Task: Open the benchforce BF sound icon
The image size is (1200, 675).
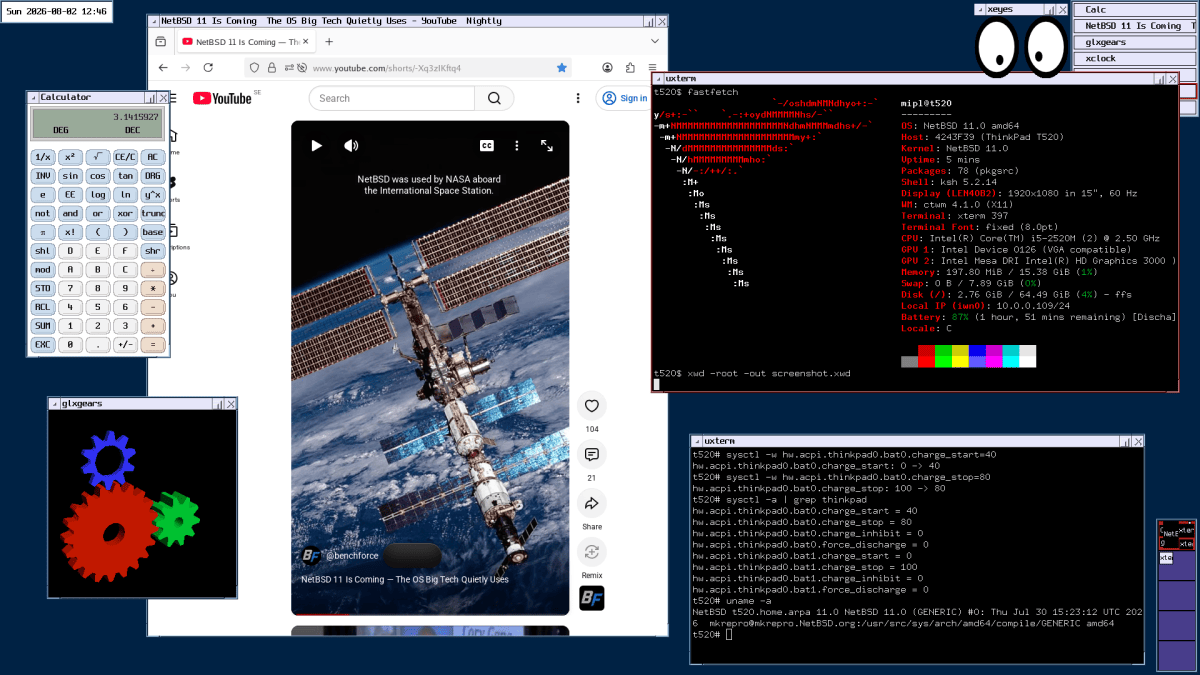Action: tap(592, 598)
